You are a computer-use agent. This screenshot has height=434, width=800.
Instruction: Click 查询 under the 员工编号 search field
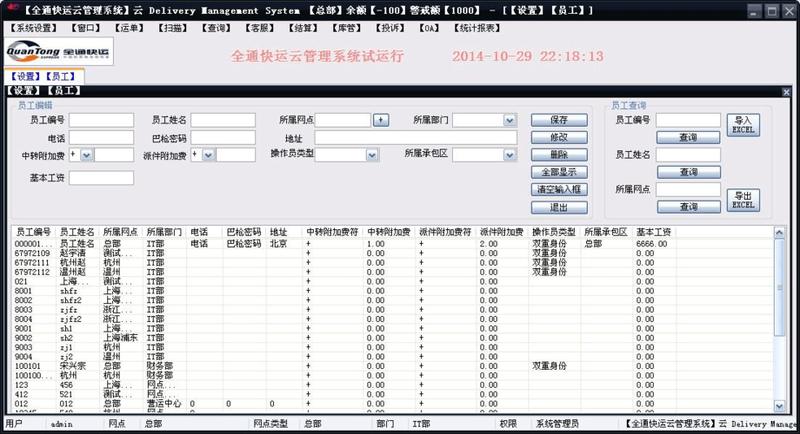coord(688,137)
